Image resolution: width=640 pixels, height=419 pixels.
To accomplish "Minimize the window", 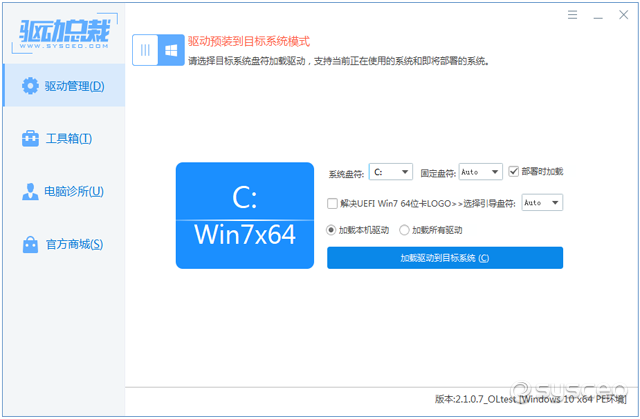I will pyautogui.click(x=598, y=16).
